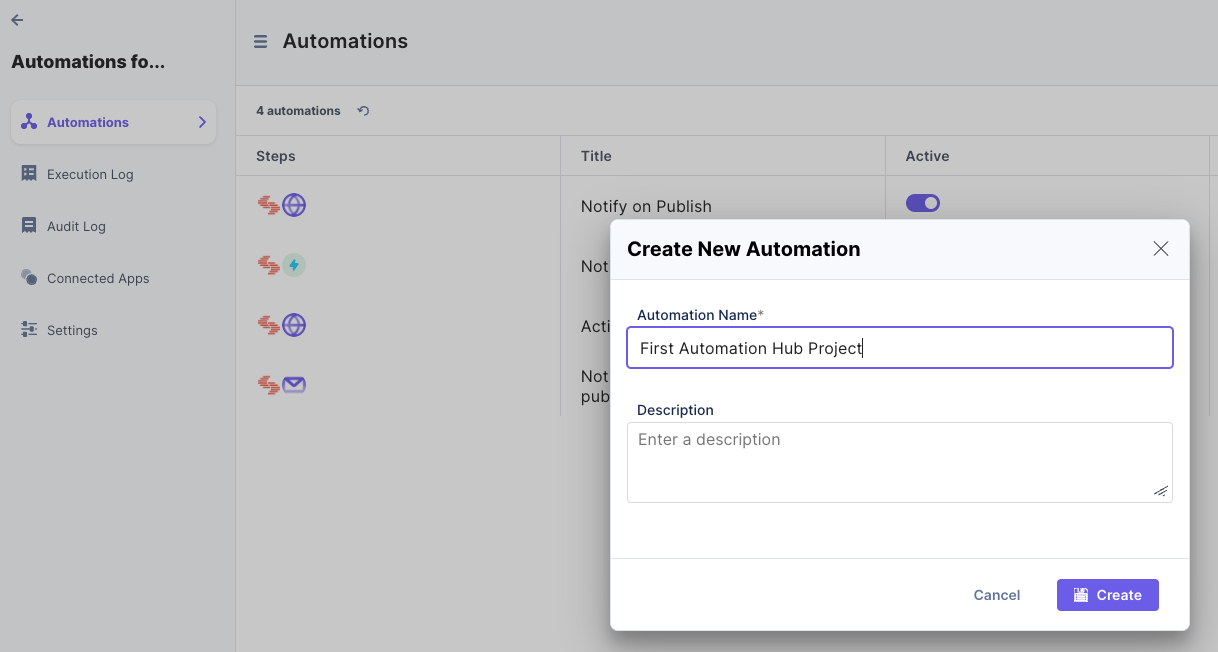Click the Execution Log icon in sidebar

coord(29,174)
